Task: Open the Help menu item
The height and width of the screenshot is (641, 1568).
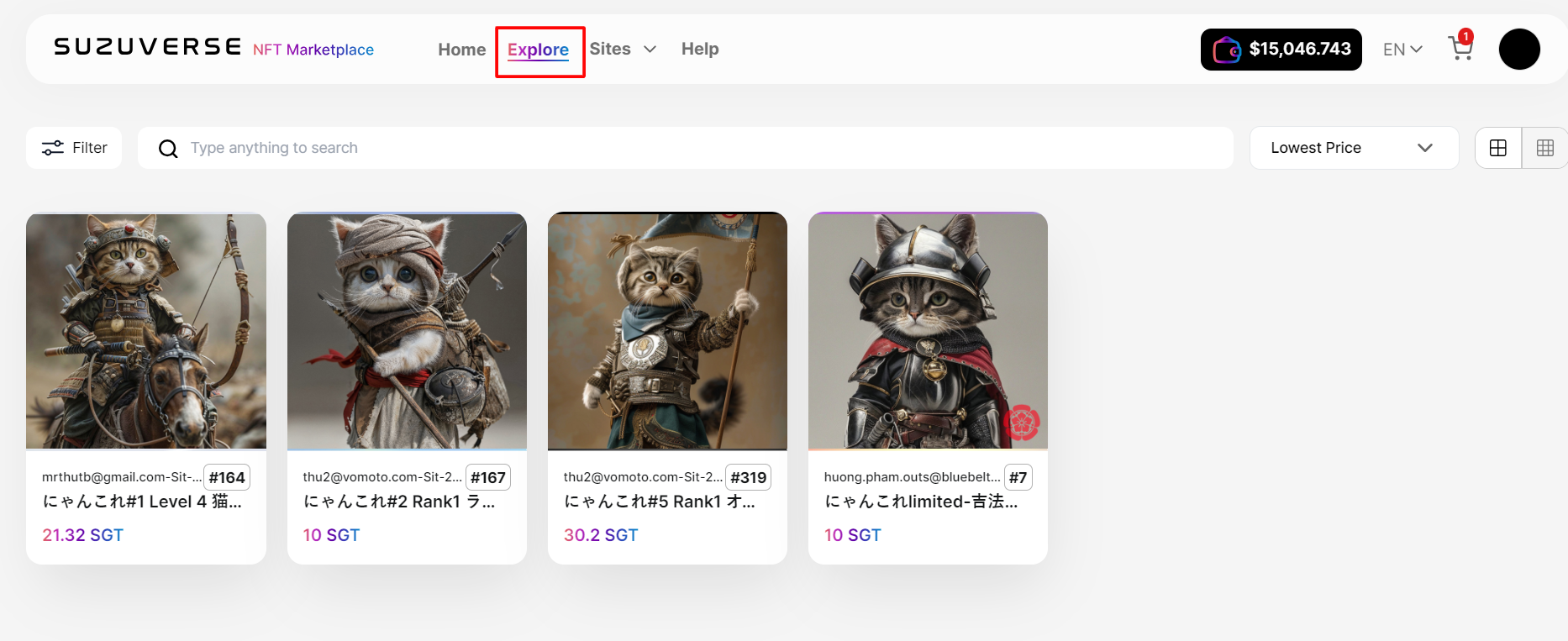Action: tap(699, 49)
